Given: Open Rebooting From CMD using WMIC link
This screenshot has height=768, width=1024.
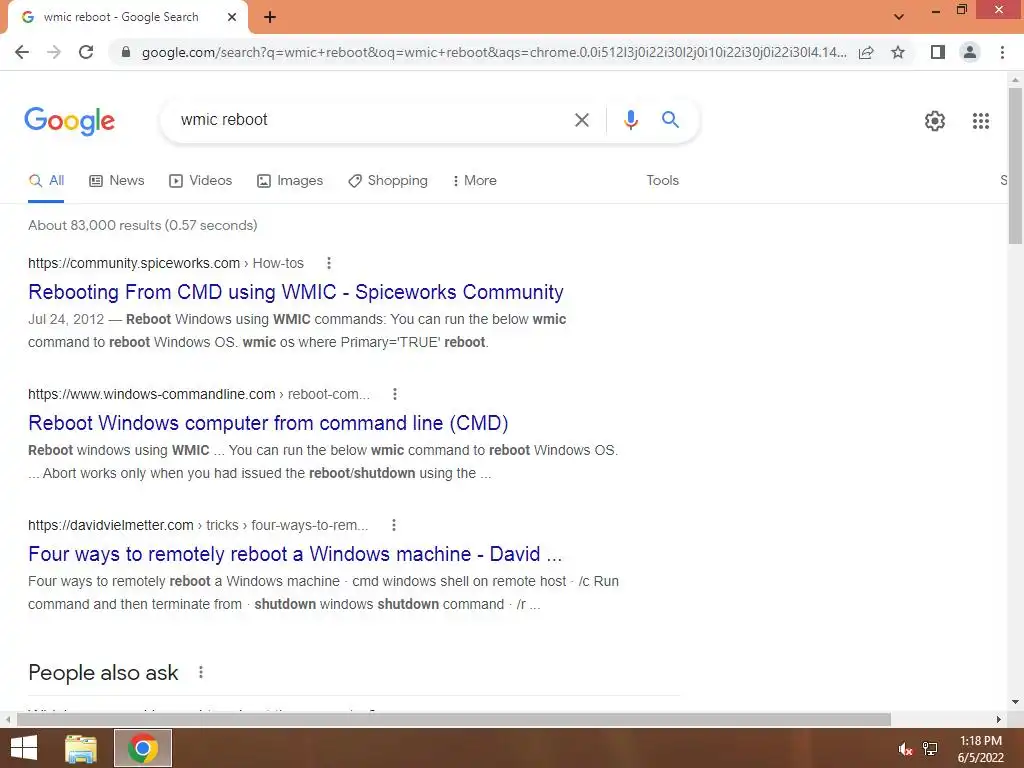Looking at the screenshot, I should (x=296, y=292).
